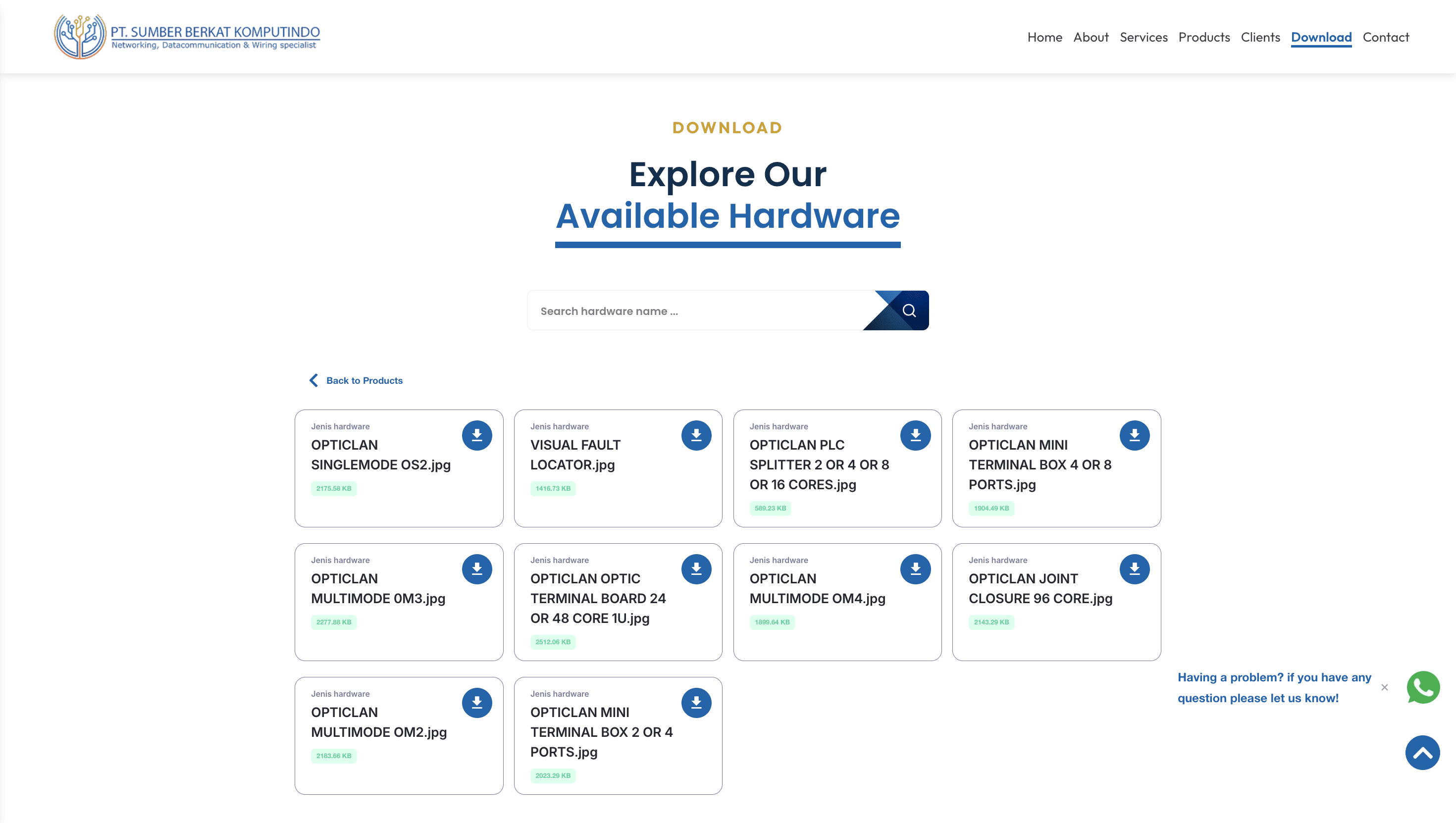This screenshot has width=1456, height=823.
Task: Download OPTICLAN PLC SPLITTER file
Action: pyautogui.click(x=915, y=435)
